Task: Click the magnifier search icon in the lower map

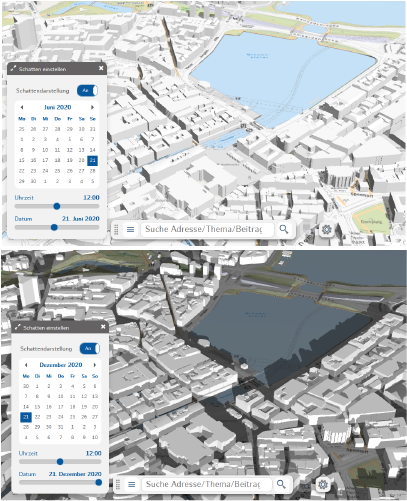Action: coord(282,484)
